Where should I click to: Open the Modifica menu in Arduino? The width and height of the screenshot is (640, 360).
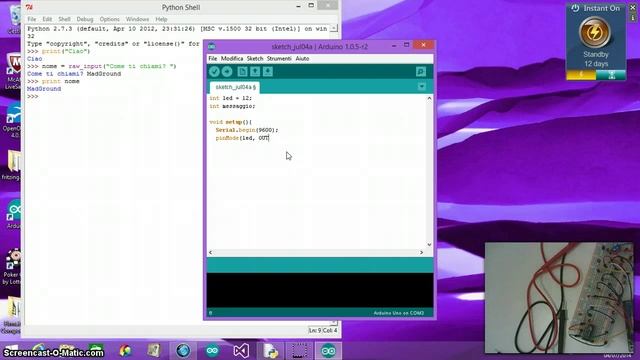[x=232, y=58]
